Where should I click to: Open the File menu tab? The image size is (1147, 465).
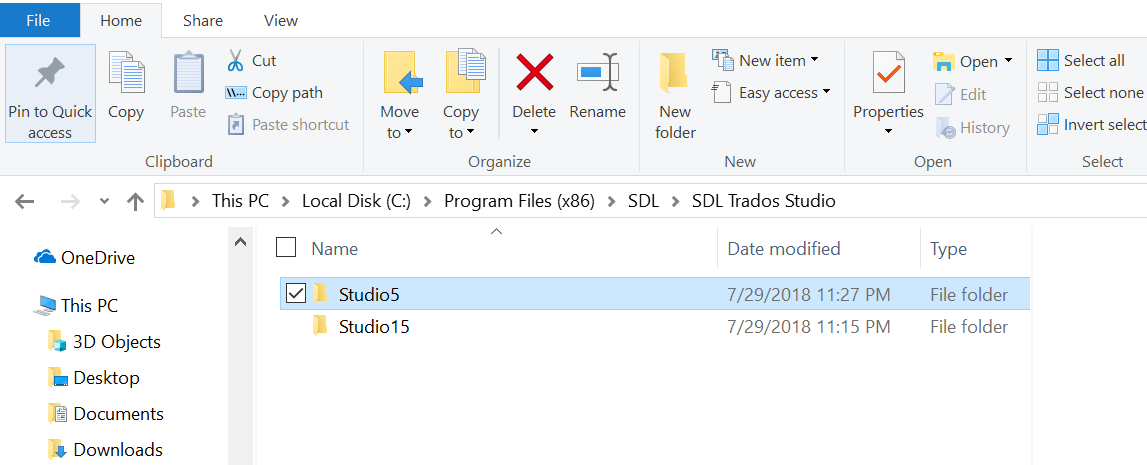tap(38, 20)
